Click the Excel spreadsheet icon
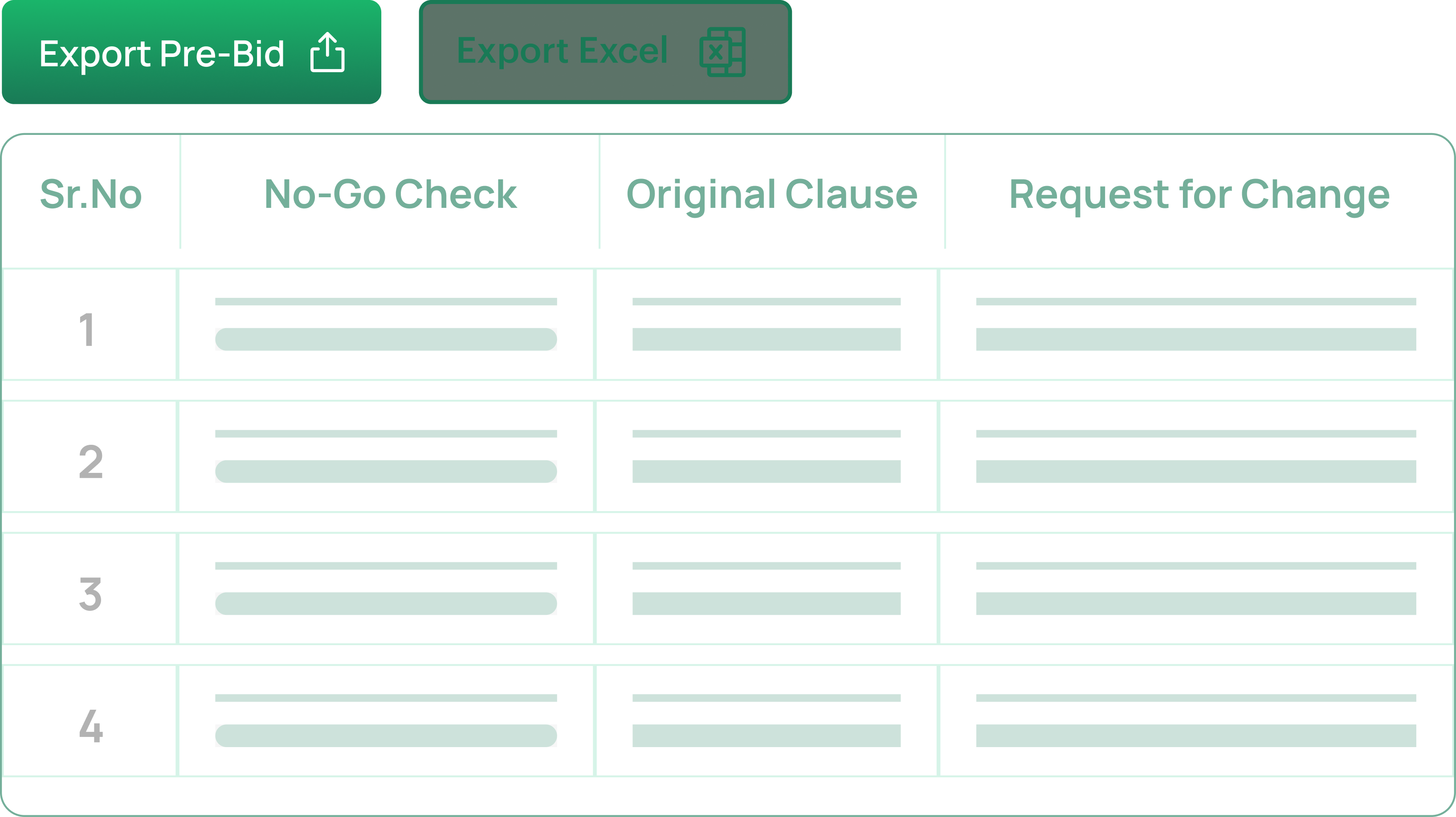Screen dimensions: 1456x817 722,52
